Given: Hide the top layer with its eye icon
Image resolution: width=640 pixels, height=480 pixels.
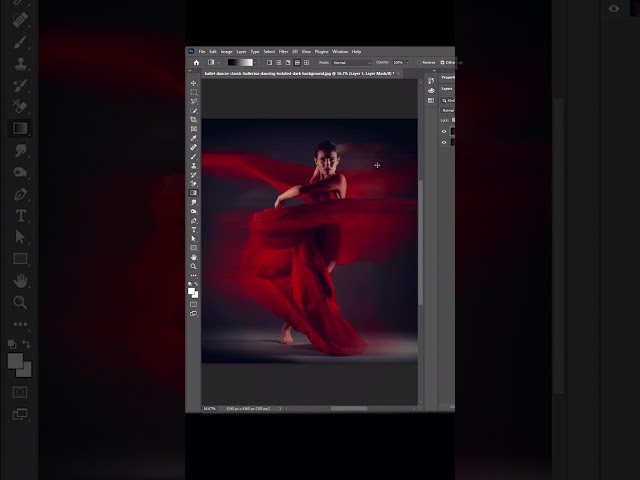Looking at the screenshot, I should pos(444,131).
